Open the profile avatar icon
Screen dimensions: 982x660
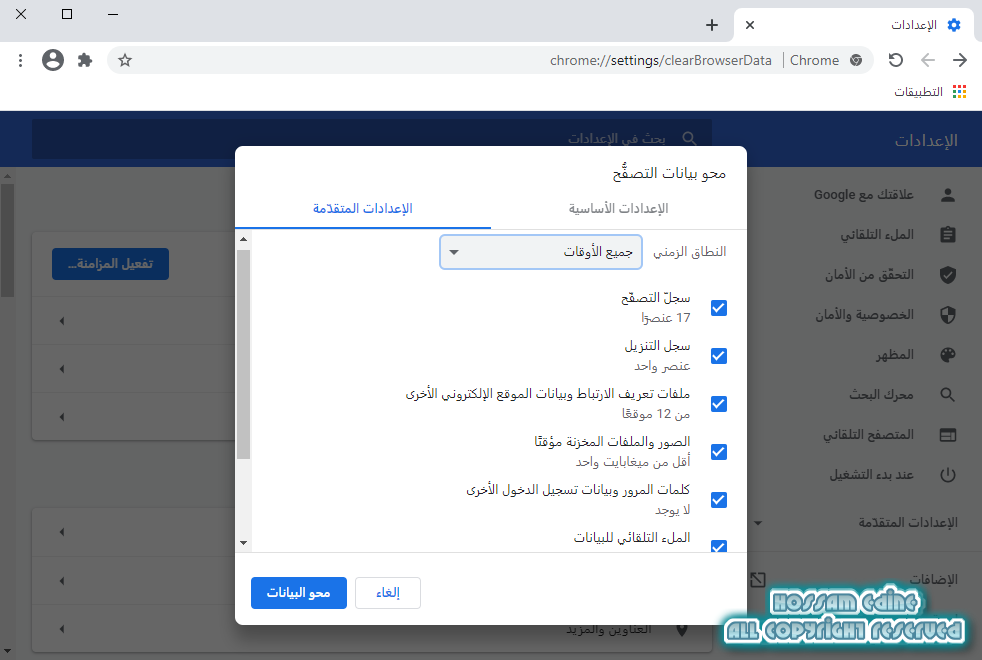coord(53,60)
